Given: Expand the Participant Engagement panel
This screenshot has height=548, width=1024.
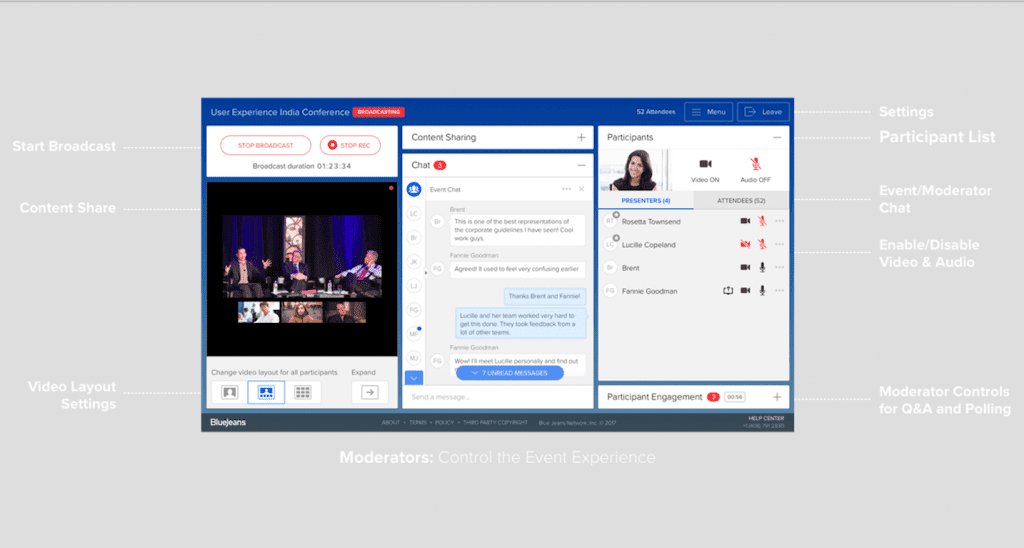Looking at the screenshot, I should 777,397.
